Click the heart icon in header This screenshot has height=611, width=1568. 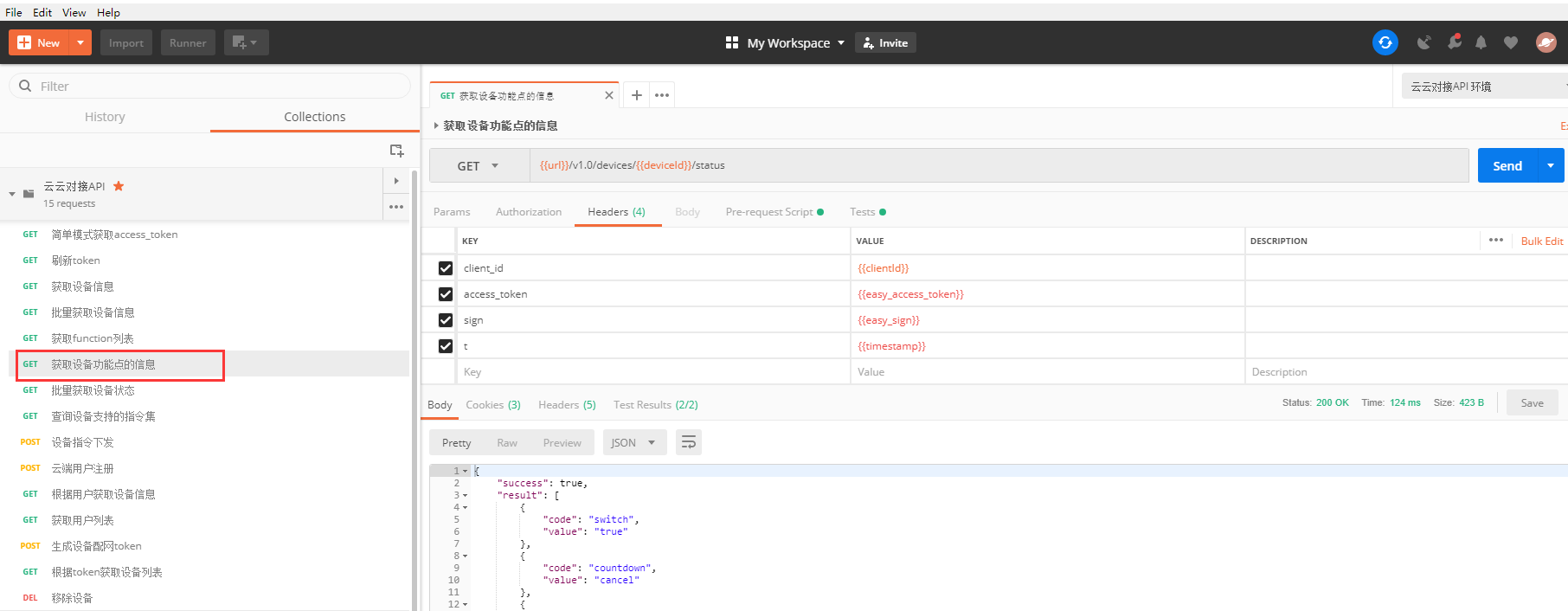(x=1510, y=42)
